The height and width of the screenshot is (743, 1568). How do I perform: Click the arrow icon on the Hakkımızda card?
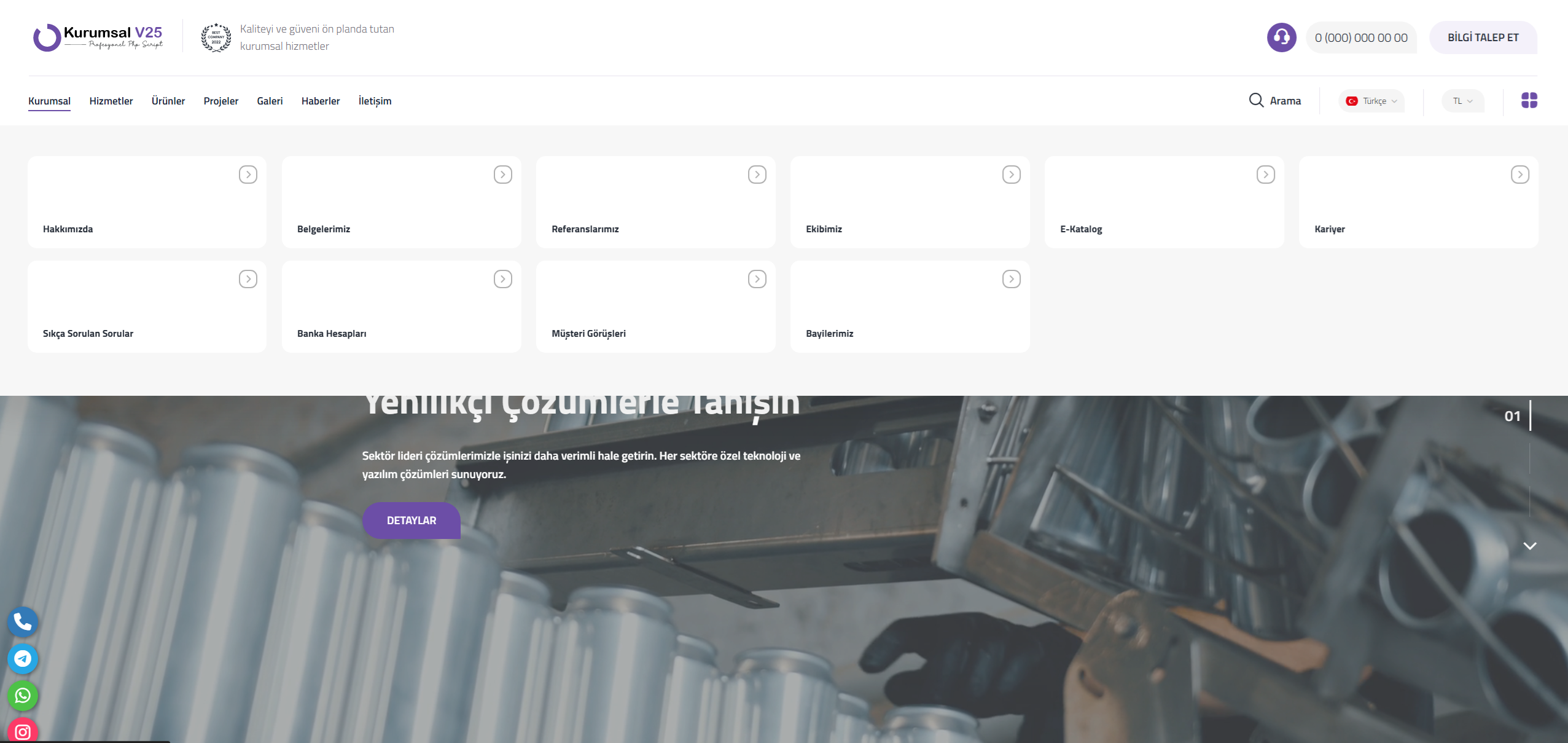(248, 175)
